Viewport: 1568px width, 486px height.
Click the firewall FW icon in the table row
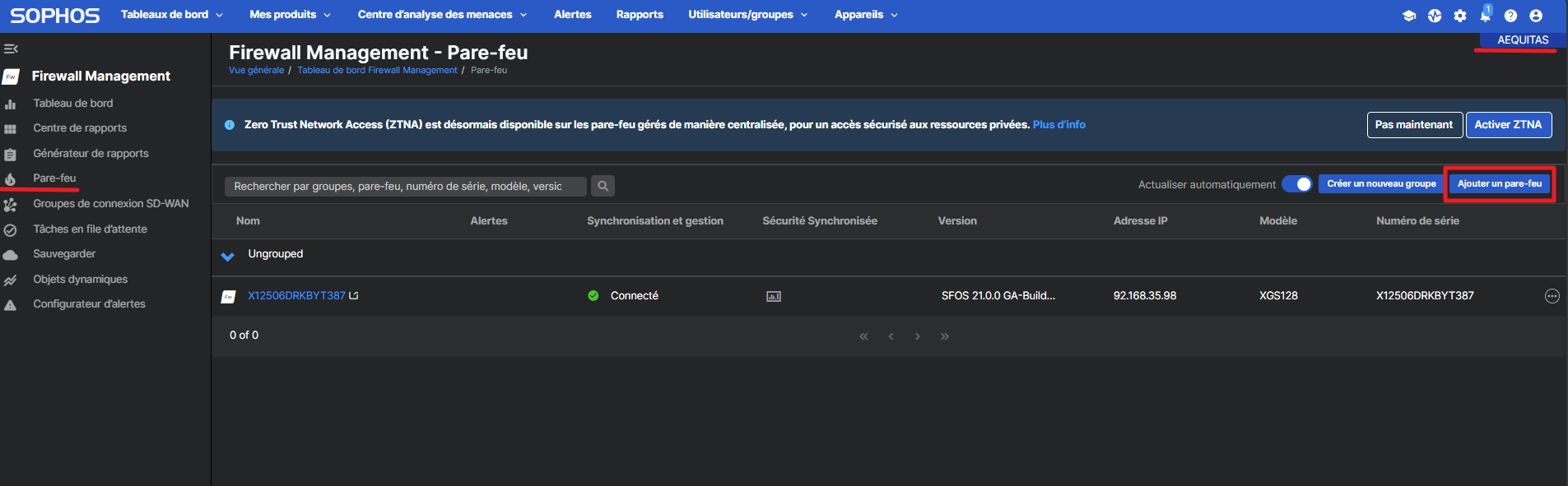click(229, 296)
